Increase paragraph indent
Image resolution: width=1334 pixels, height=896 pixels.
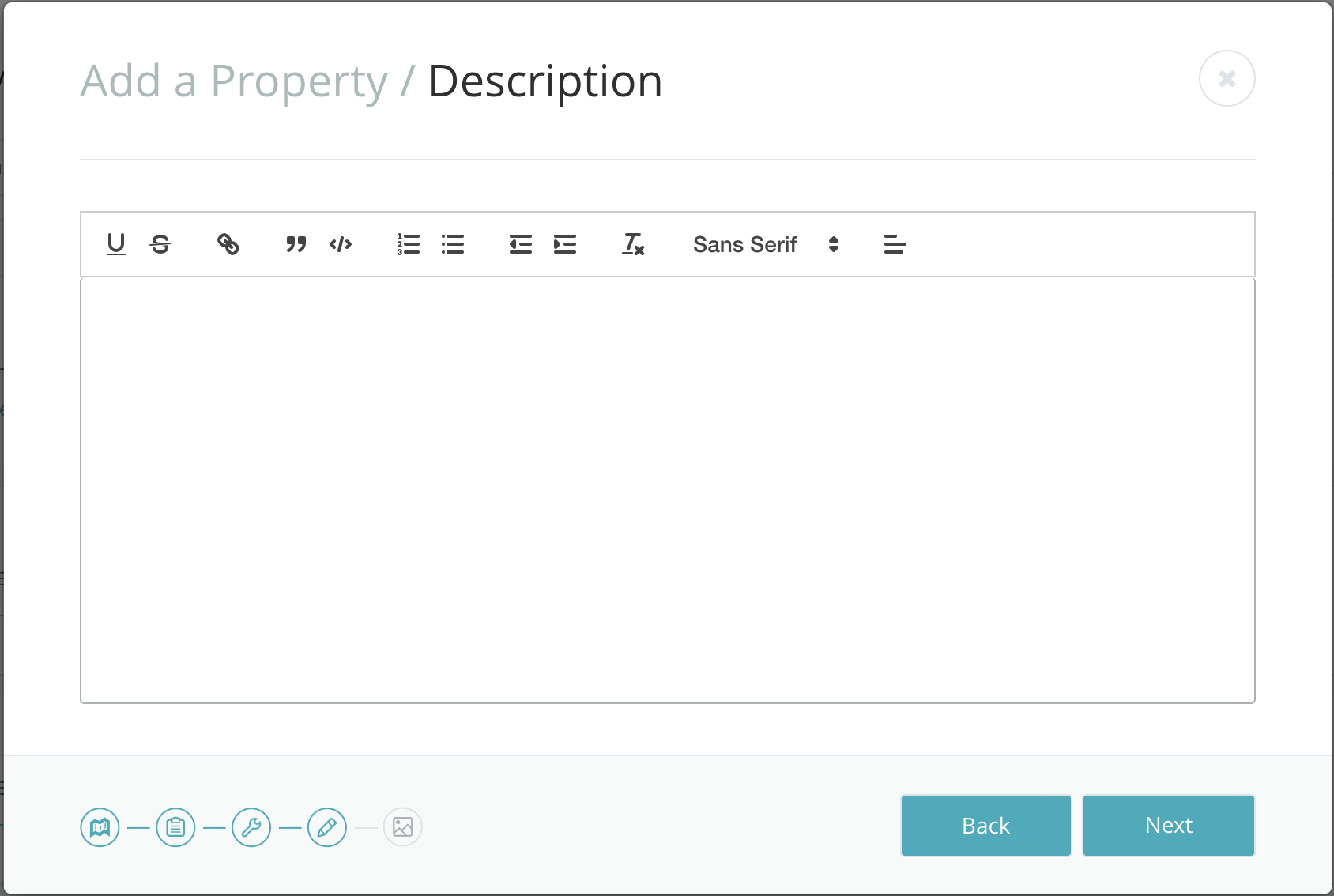(565, 244)
